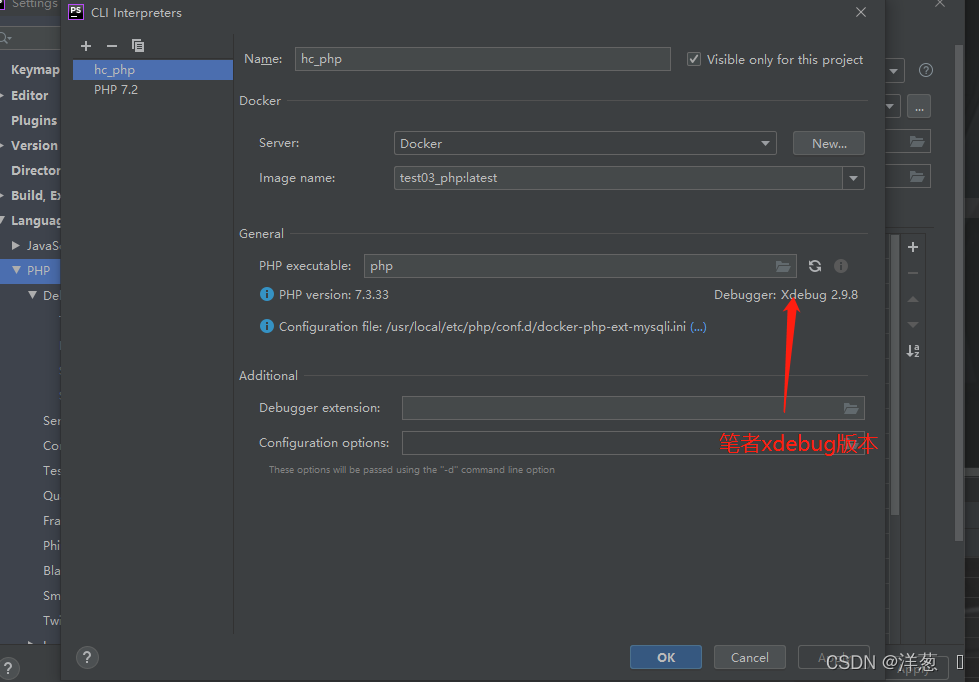Click the Name input field
Screen dimensions: 979x682
[x=483, y=59]
